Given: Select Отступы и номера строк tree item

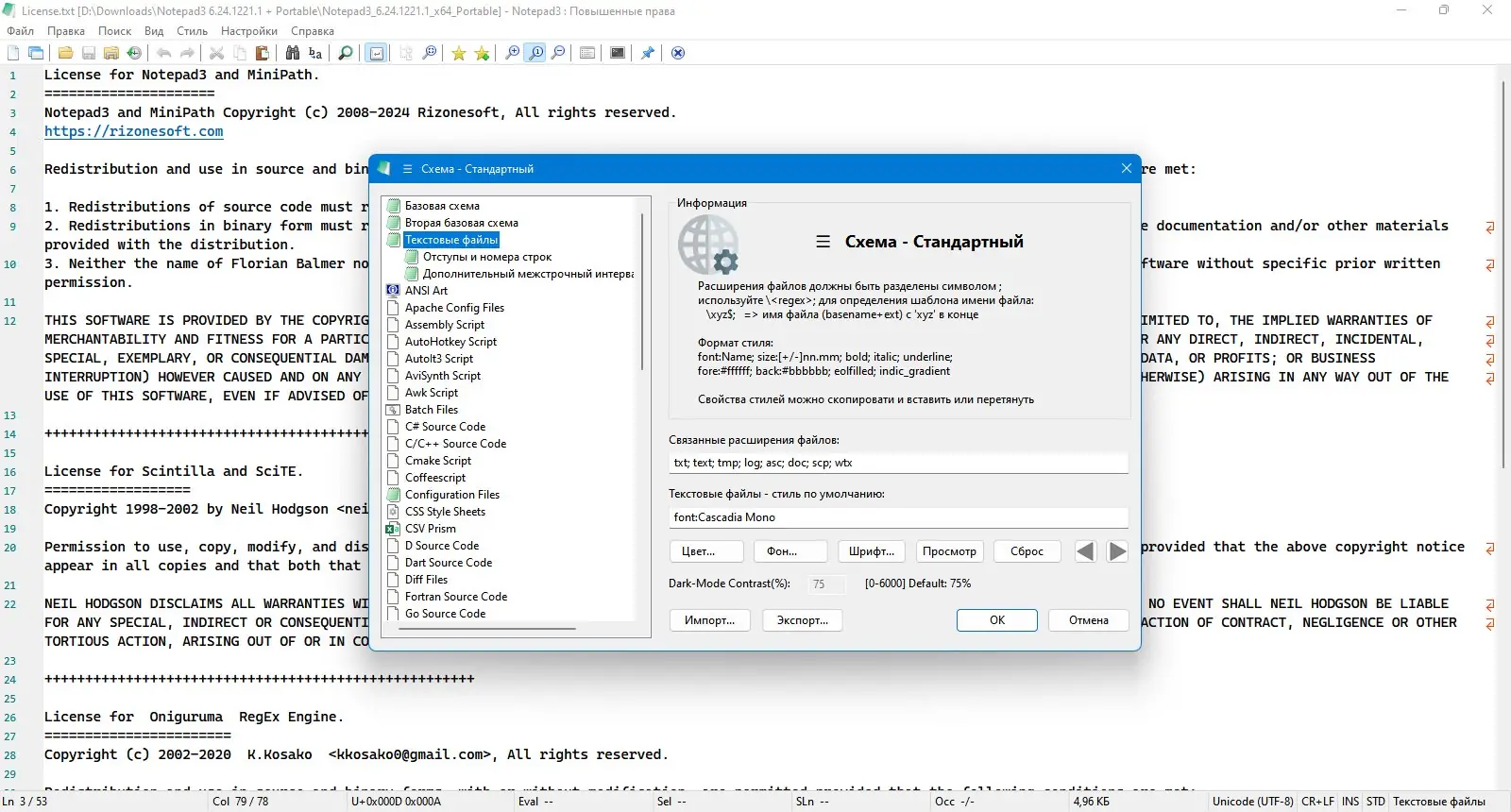Looking at the screenshot, I should [x=487, y=257].
